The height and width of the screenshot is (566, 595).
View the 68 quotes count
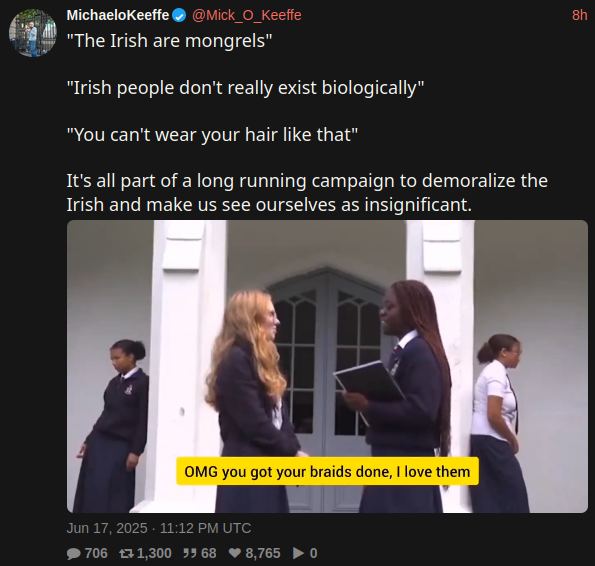[x=209, y=553]
